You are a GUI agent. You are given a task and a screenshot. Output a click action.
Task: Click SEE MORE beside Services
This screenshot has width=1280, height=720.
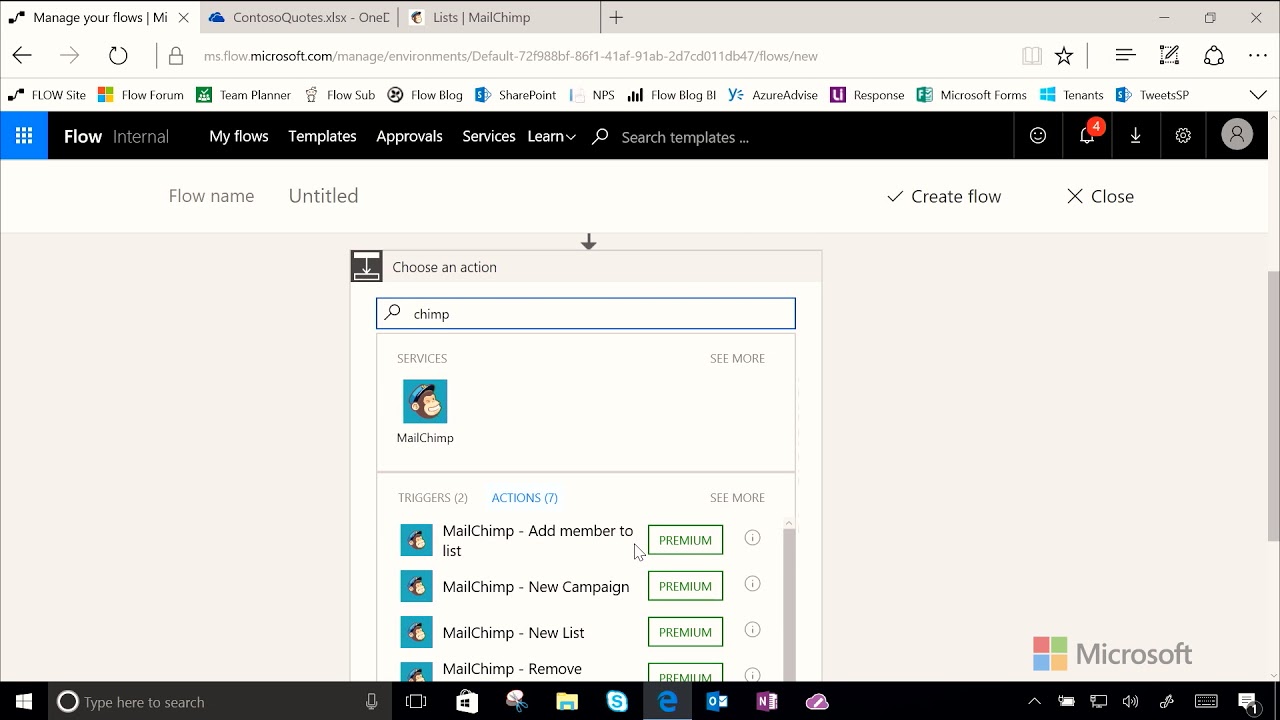737,358
